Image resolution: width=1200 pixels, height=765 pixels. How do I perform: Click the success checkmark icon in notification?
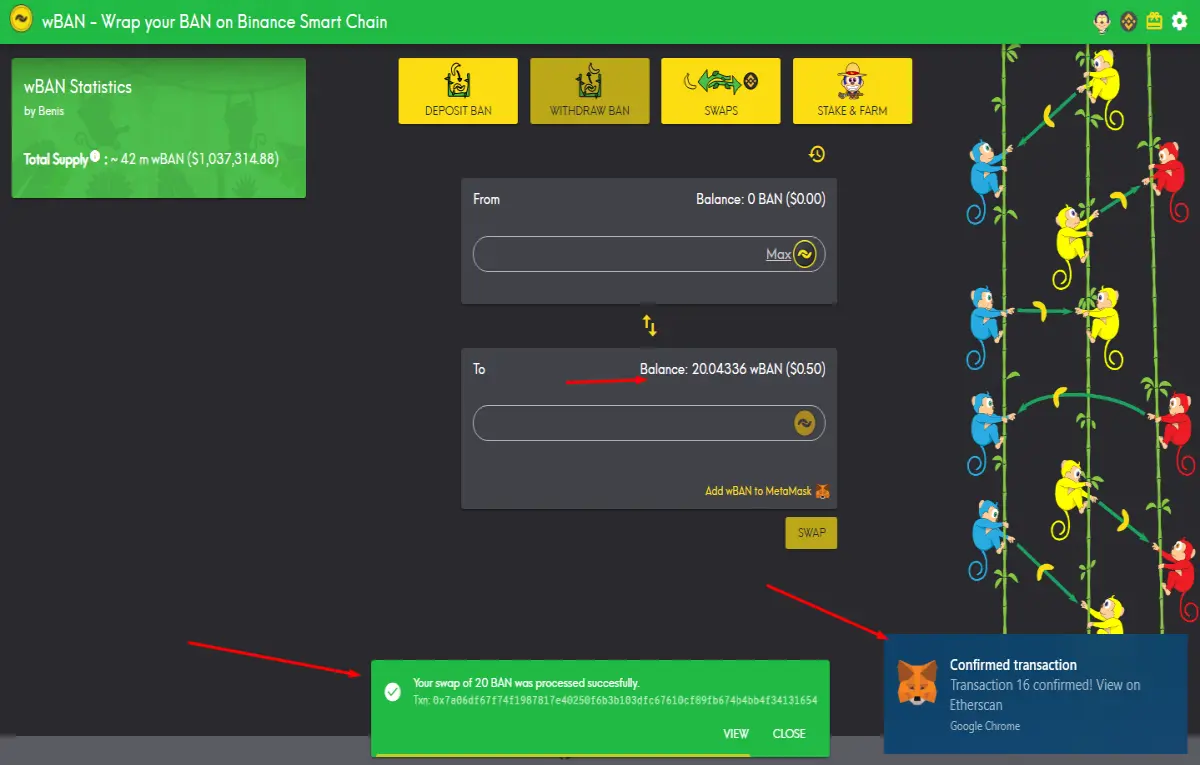tap(393, 692)
